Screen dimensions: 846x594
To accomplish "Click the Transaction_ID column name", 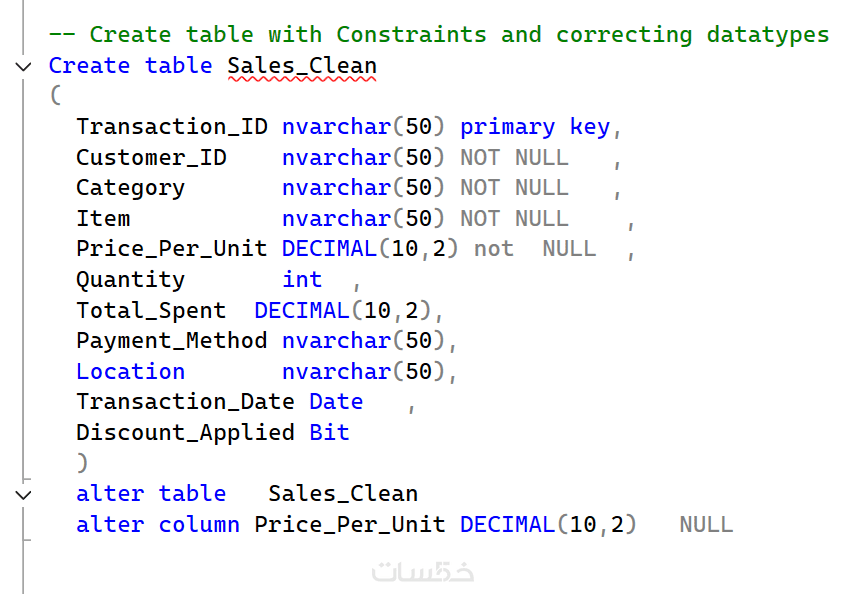I will (x=171, y=127).
